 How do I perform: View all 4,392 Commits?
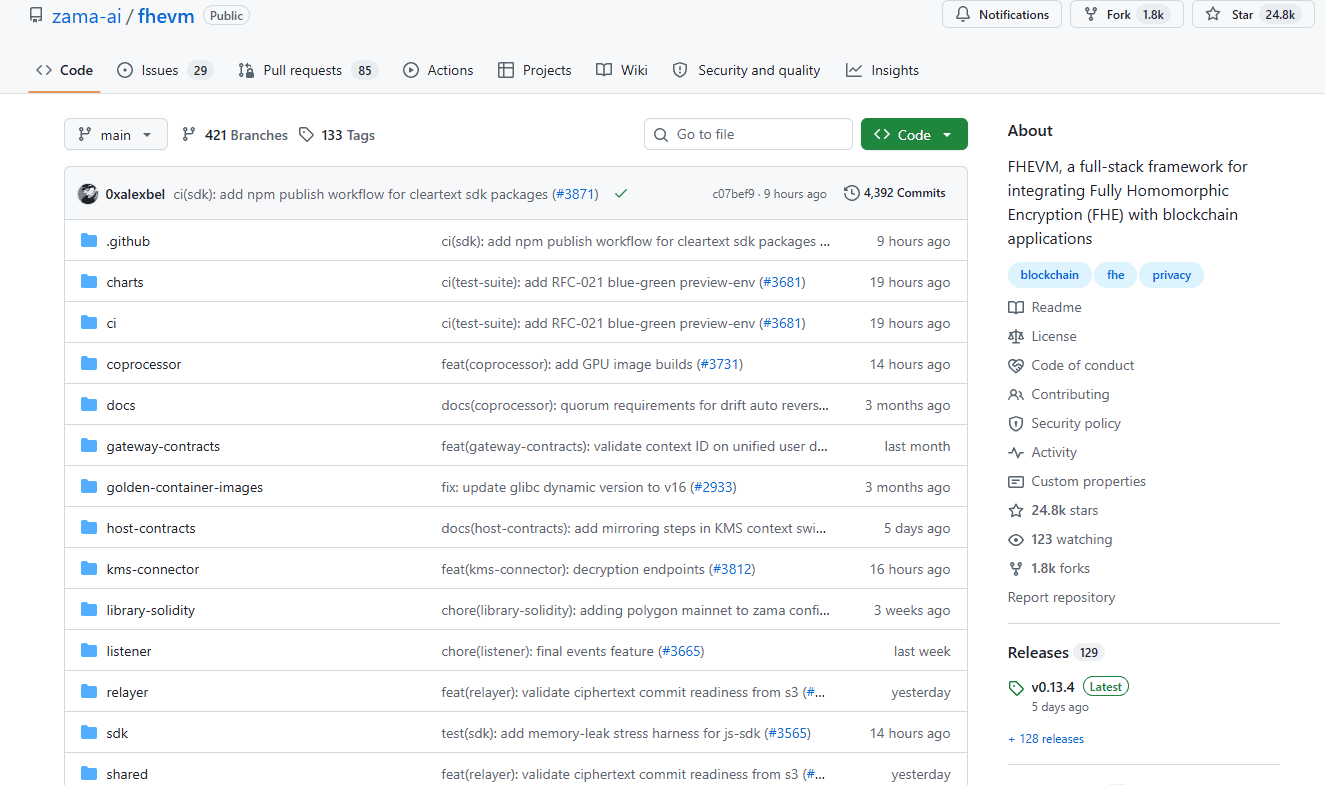click(895, 193)
